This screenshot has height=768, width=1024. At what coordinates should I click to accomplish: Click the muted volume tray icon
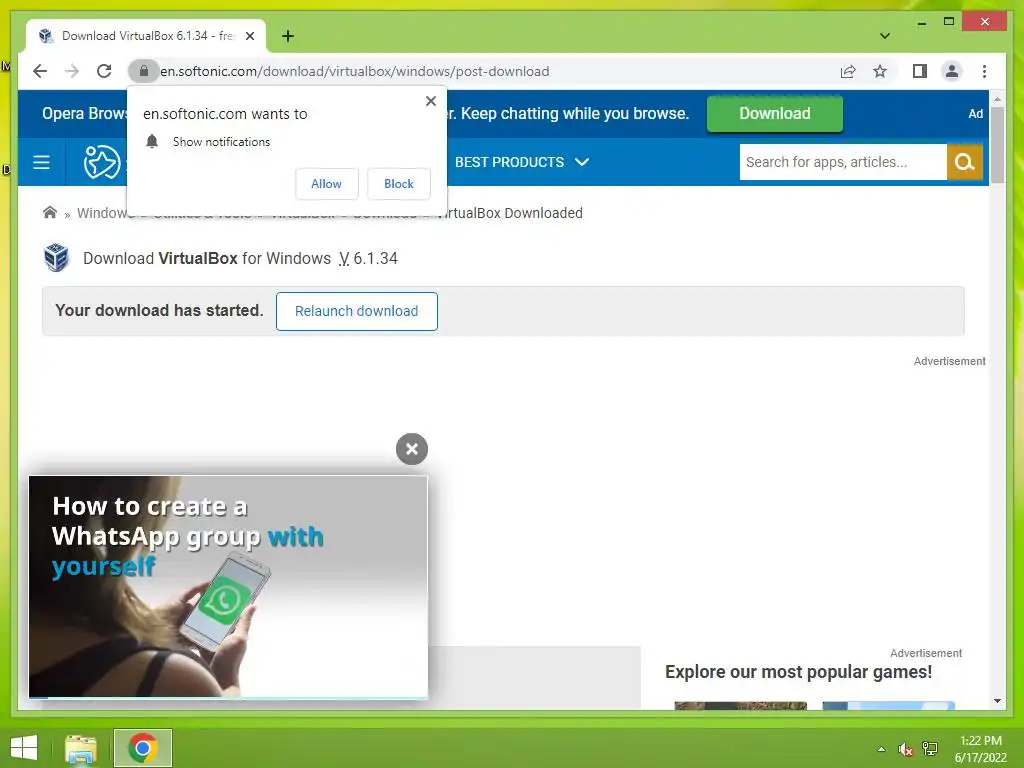905,749
